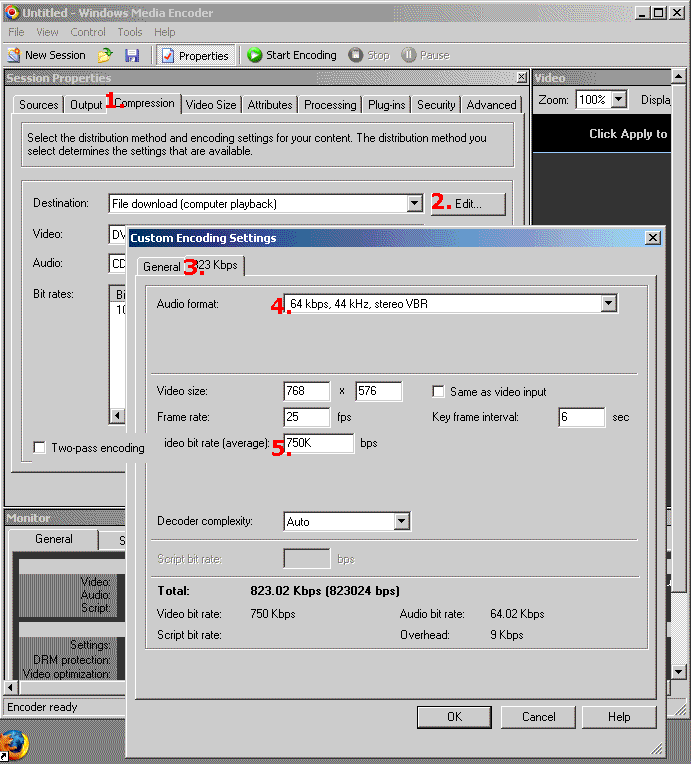Open the Attributes tab
Screen dimensions: 691x764
pos(270,105)
